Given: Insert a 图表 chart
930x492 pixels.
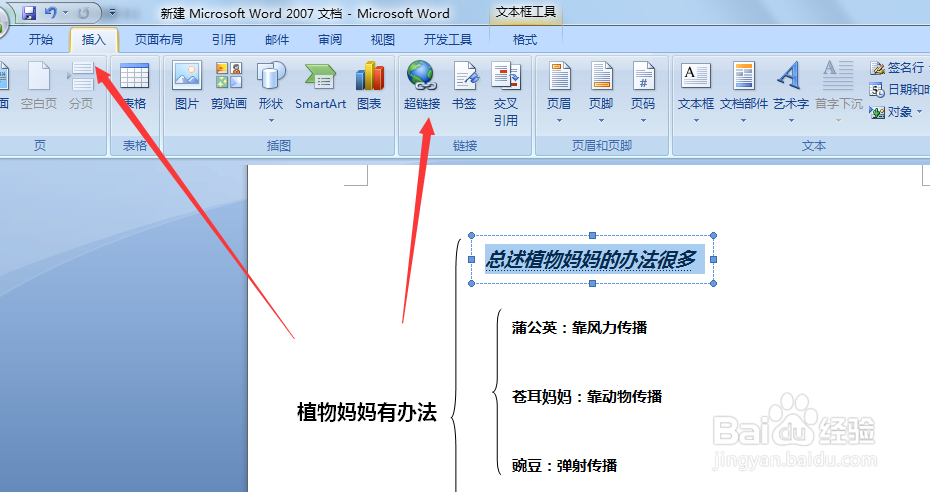Looking at the screenshot, I should pos(370,86).
